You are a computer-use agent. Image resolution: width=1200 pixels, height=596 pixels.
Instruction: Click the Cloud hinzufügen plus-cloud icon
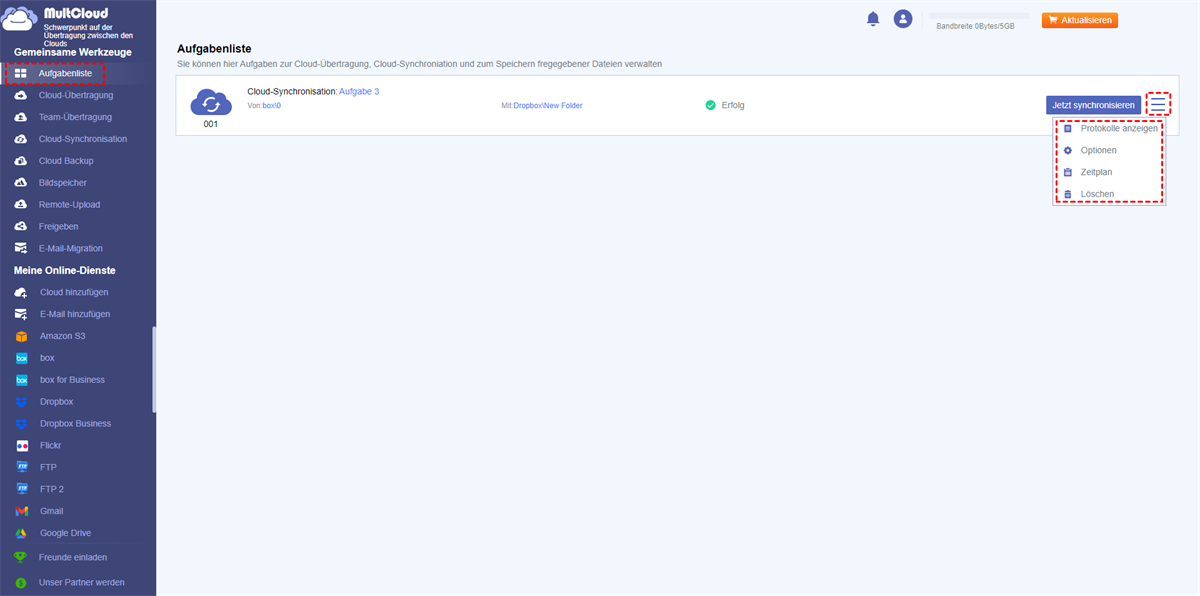(21, 292)
